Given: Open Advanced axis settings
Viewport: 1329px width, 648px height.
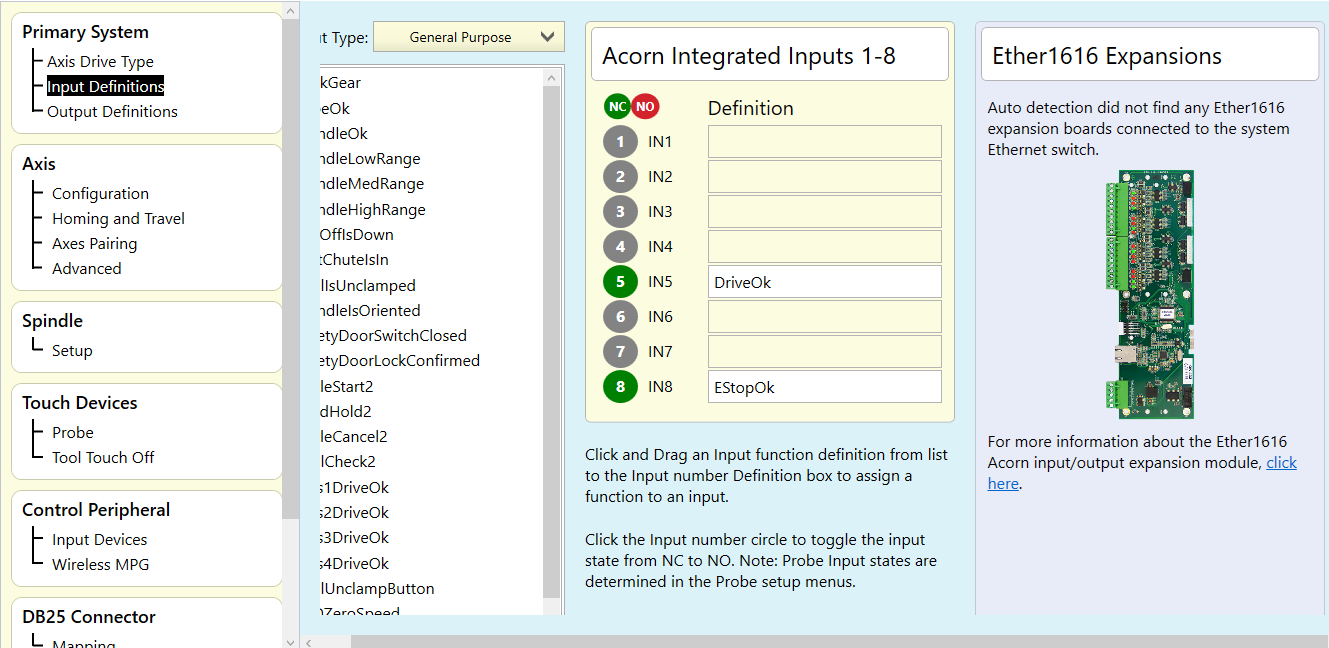Looking at the screenshot, I should (x=86, y=269).
